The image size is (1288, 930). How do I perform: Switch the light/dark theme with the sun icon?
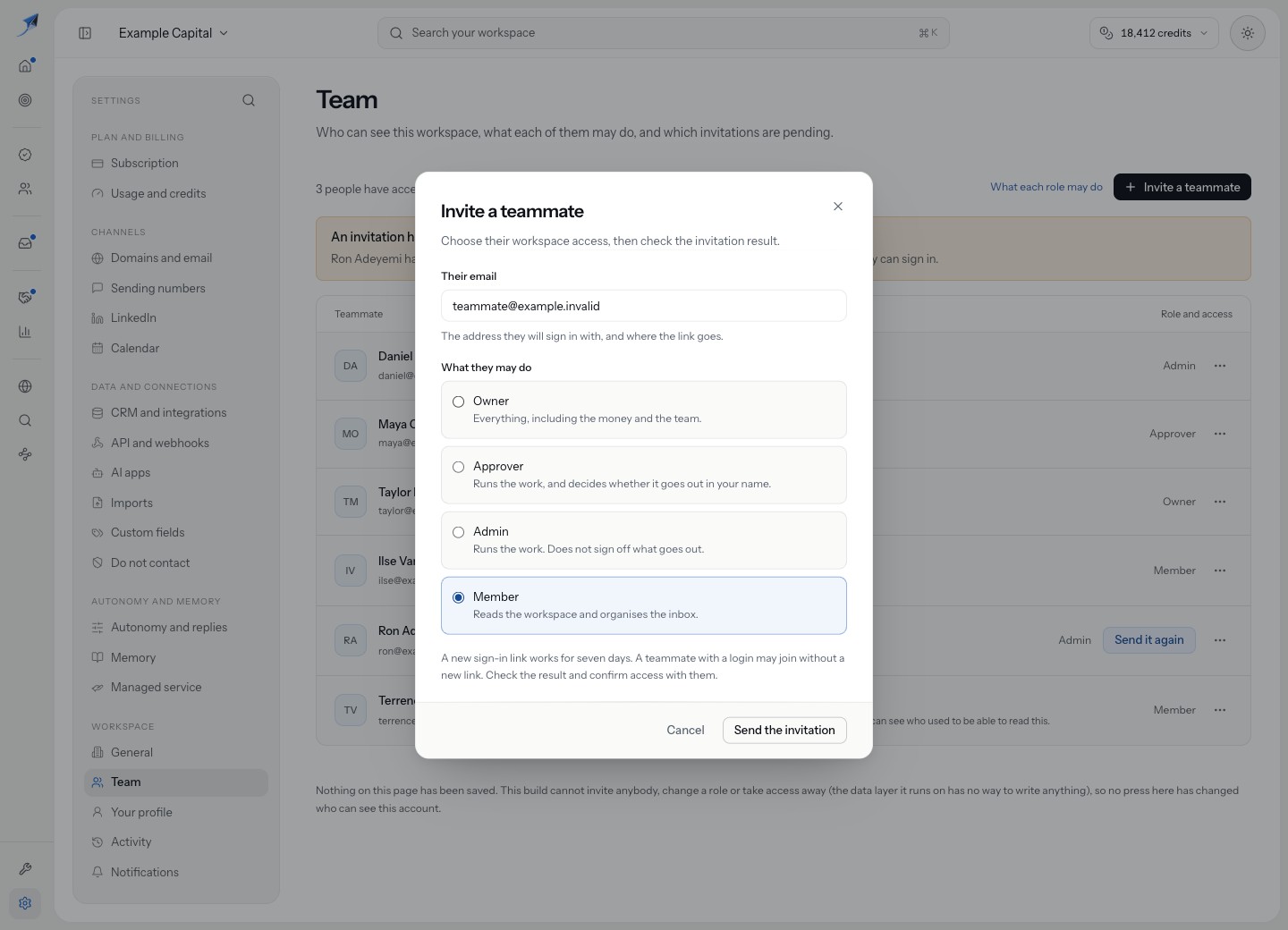pyautogui.click(x=1247, y=33)
